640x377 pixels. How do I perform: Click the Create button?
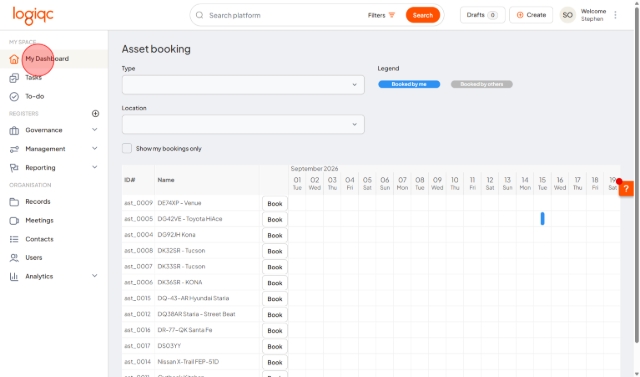pyautogui.click(x=531, y=15)
